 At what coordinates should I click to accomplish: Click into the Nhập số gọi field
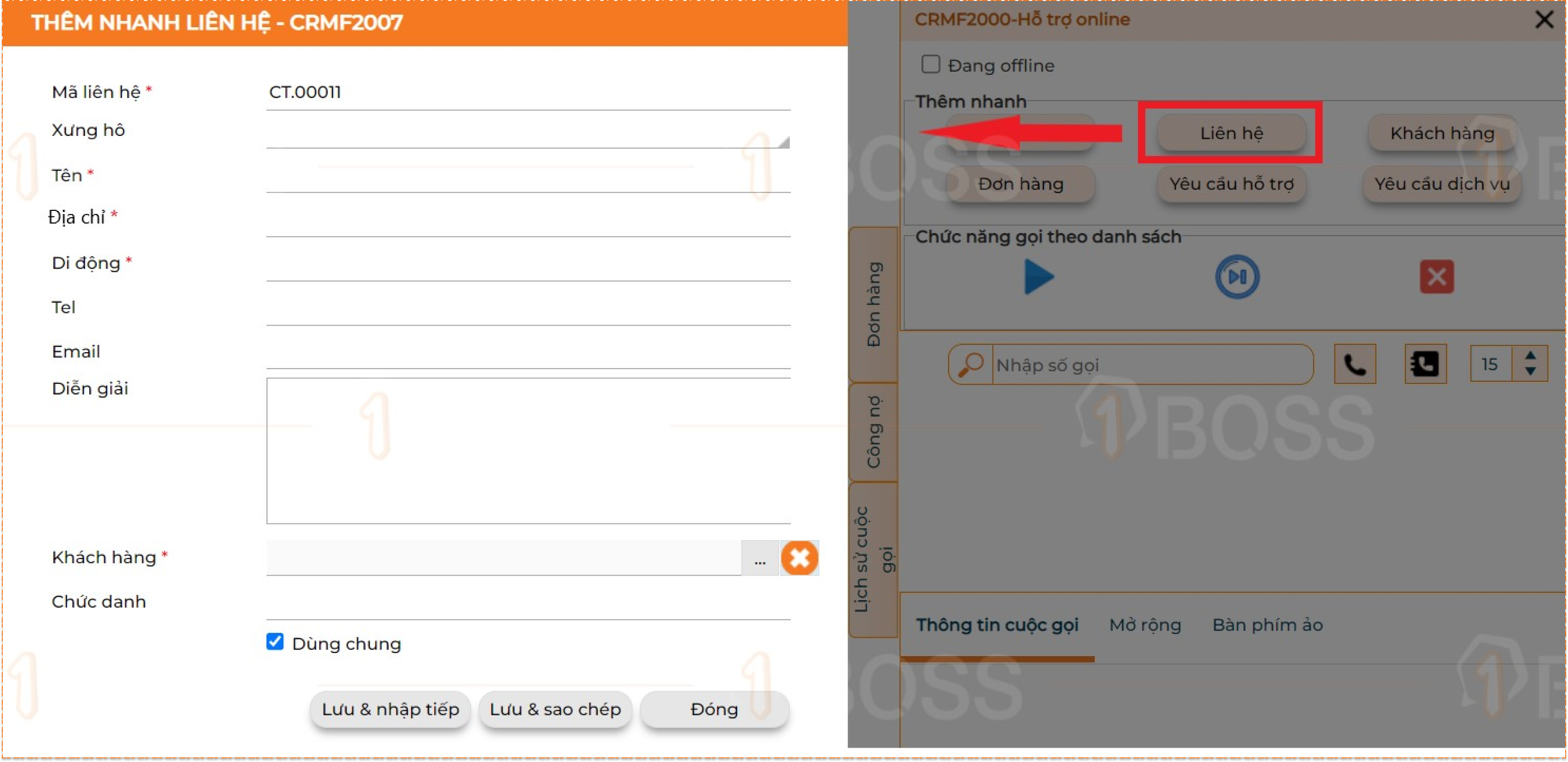point(1150,365)
